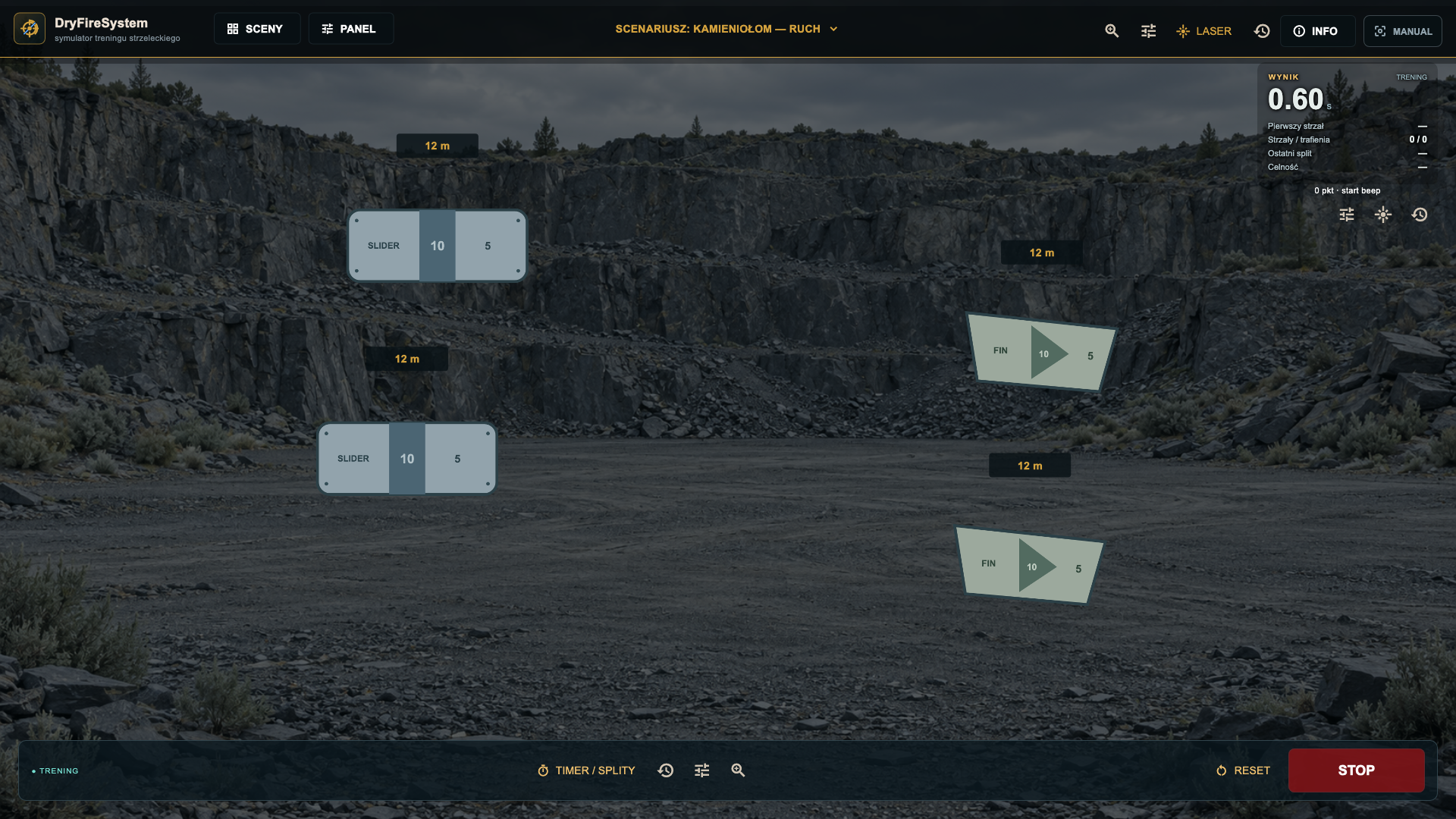Click the red STOP button
Screen dimensions: 1456x819
[x=1356, y=770]
